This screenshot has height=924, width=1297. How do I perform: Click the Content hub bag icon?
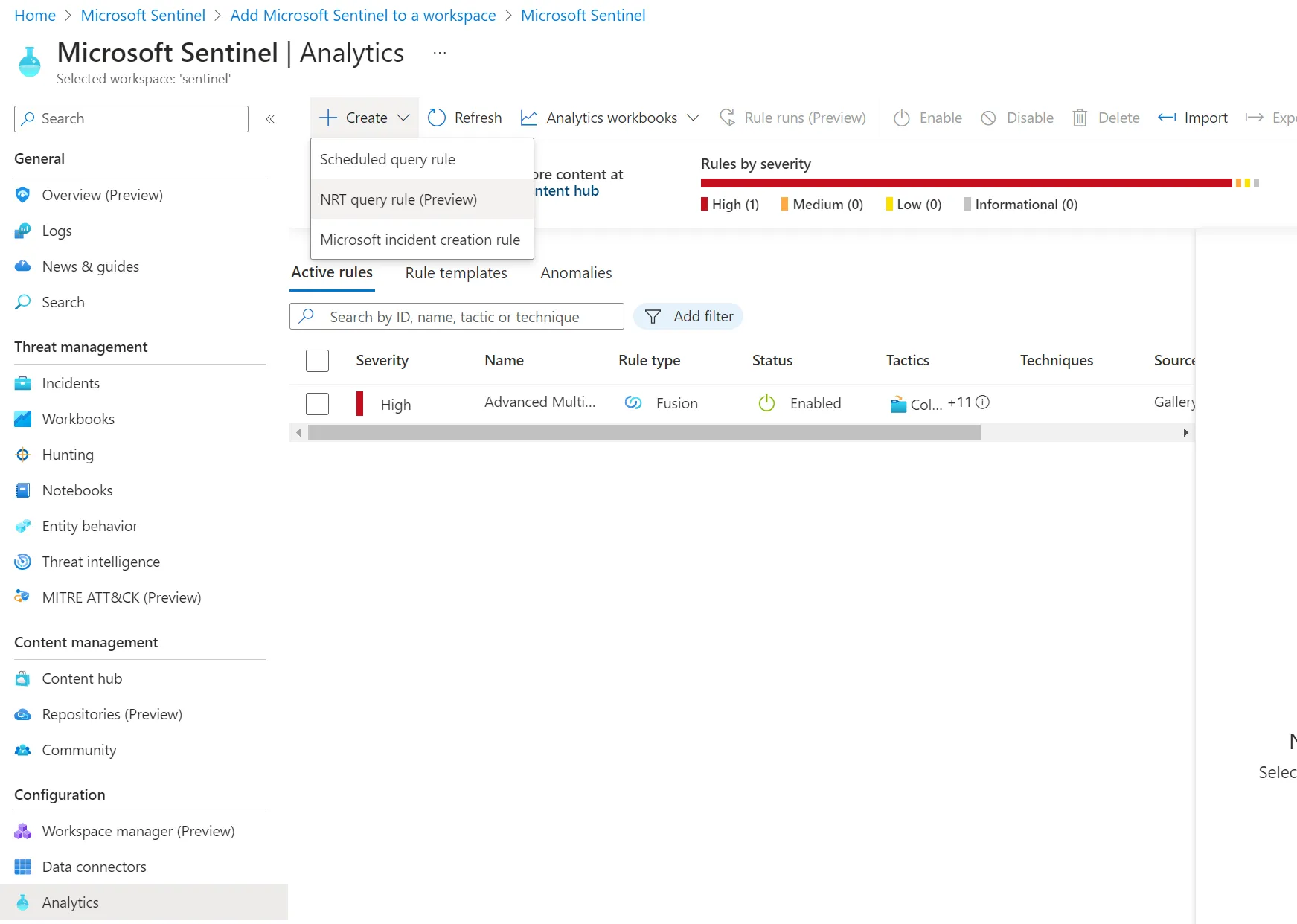tap(23, 678)
